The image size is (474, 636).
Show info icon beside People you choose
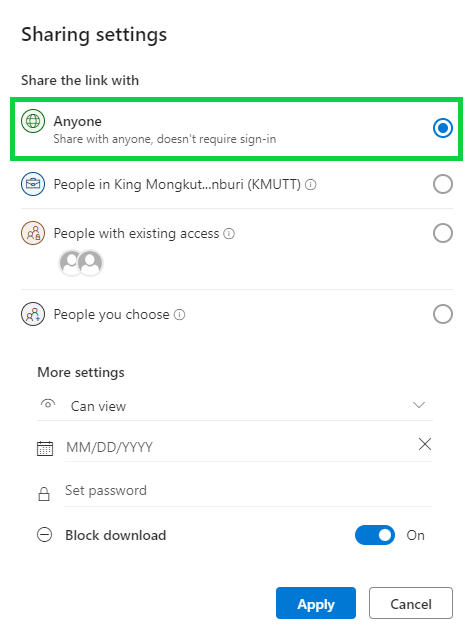[180, 315]
